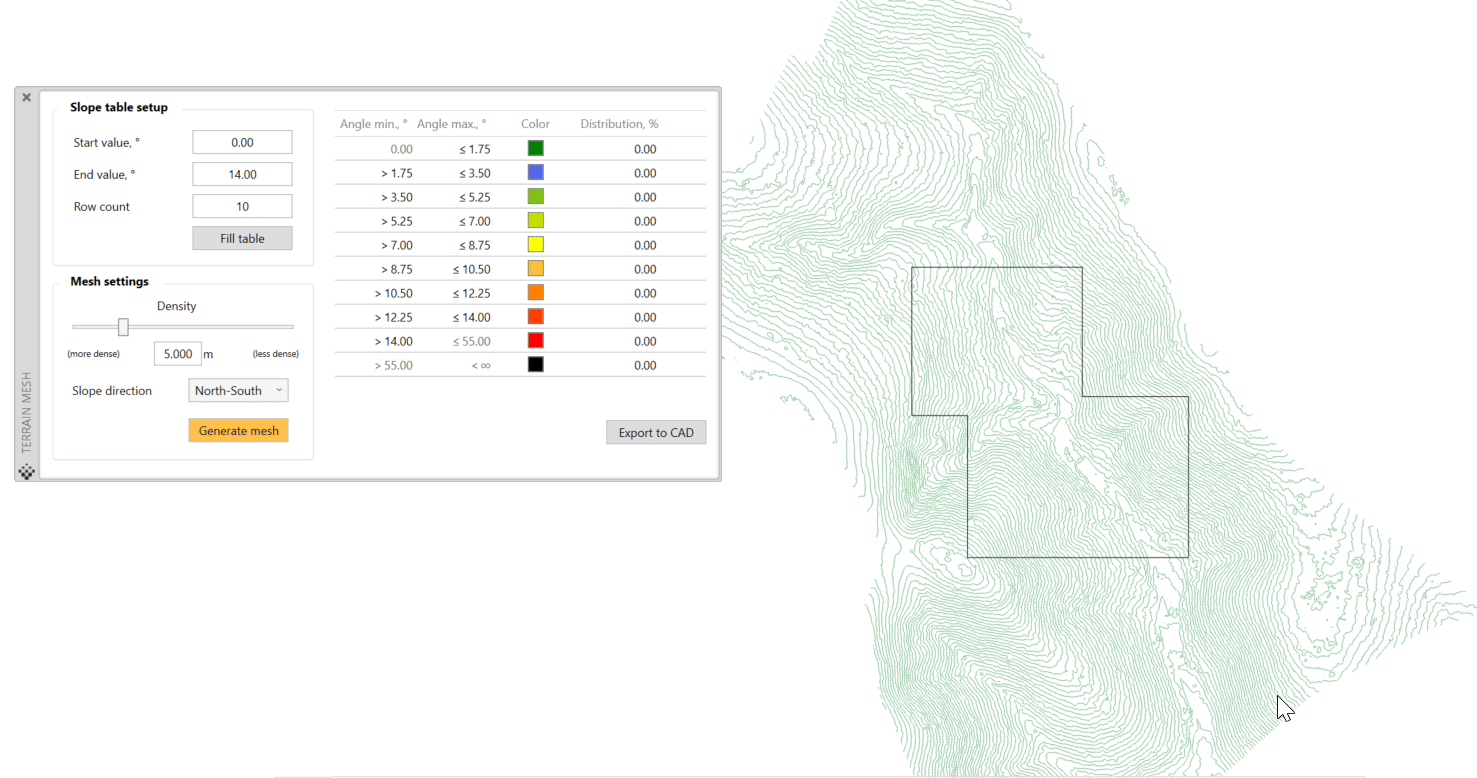Open the black color swatch
The image size is (1477, 778).
[x=536, y=365]
